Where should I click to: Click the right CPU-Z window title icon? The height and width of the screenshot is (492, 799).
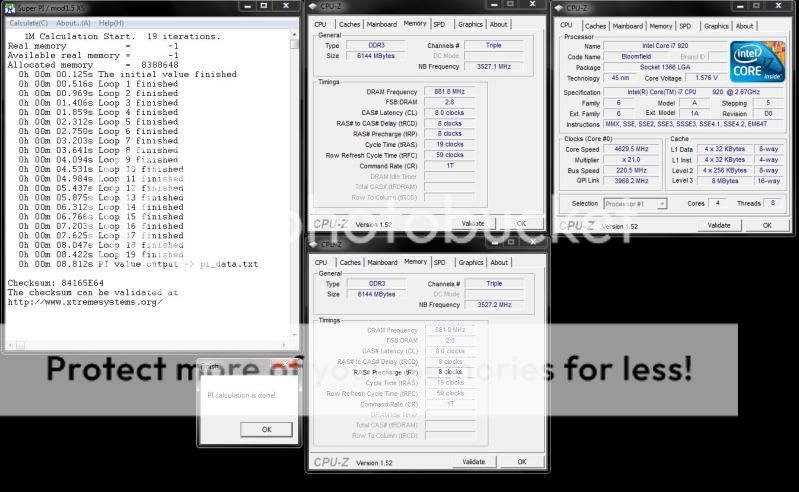coord(559,8)
